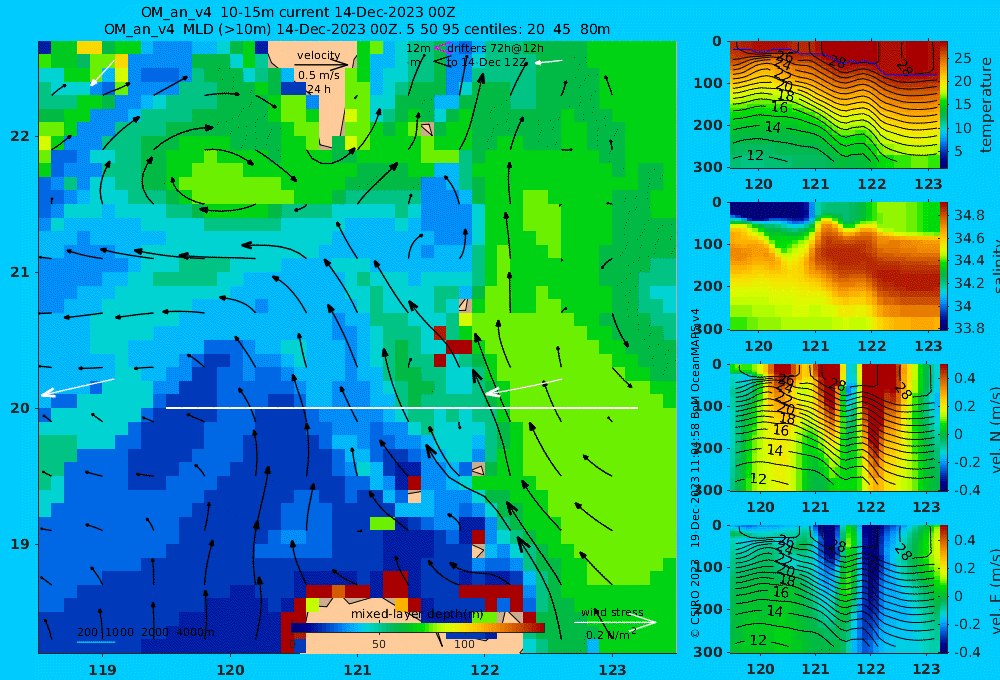Viewport: 1000px width, 680px height.
Task: Click longitude '123' under the vel. E panel
Action: point(927,669)
